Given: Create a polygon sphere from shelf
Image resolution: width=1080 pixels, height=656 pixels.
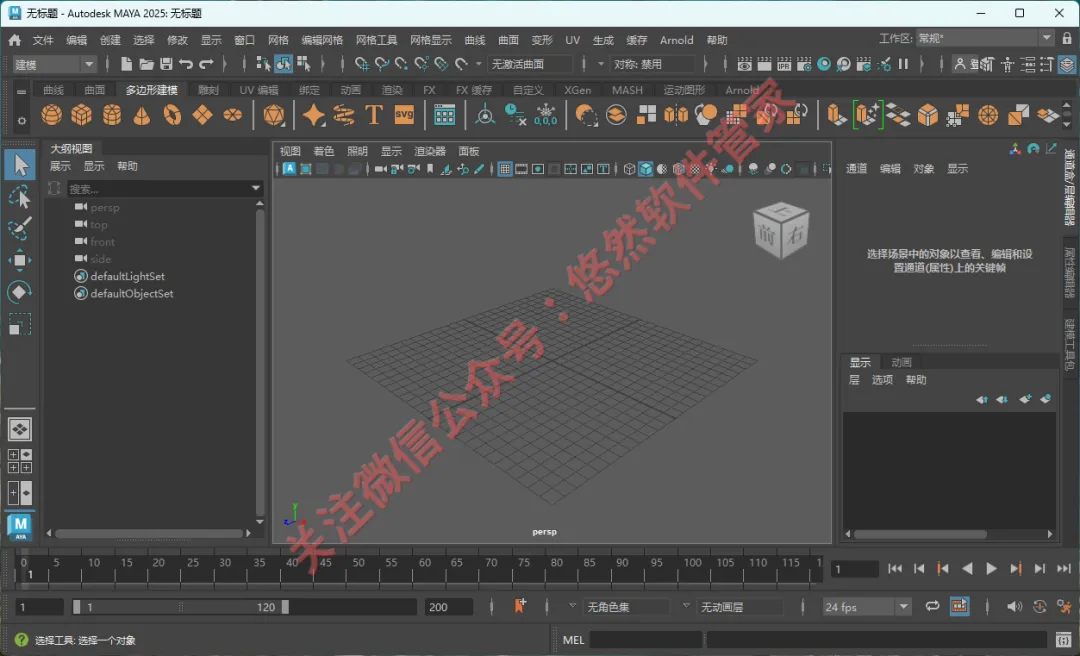Looking at the screenshot, I should click(x=52, y=114).
